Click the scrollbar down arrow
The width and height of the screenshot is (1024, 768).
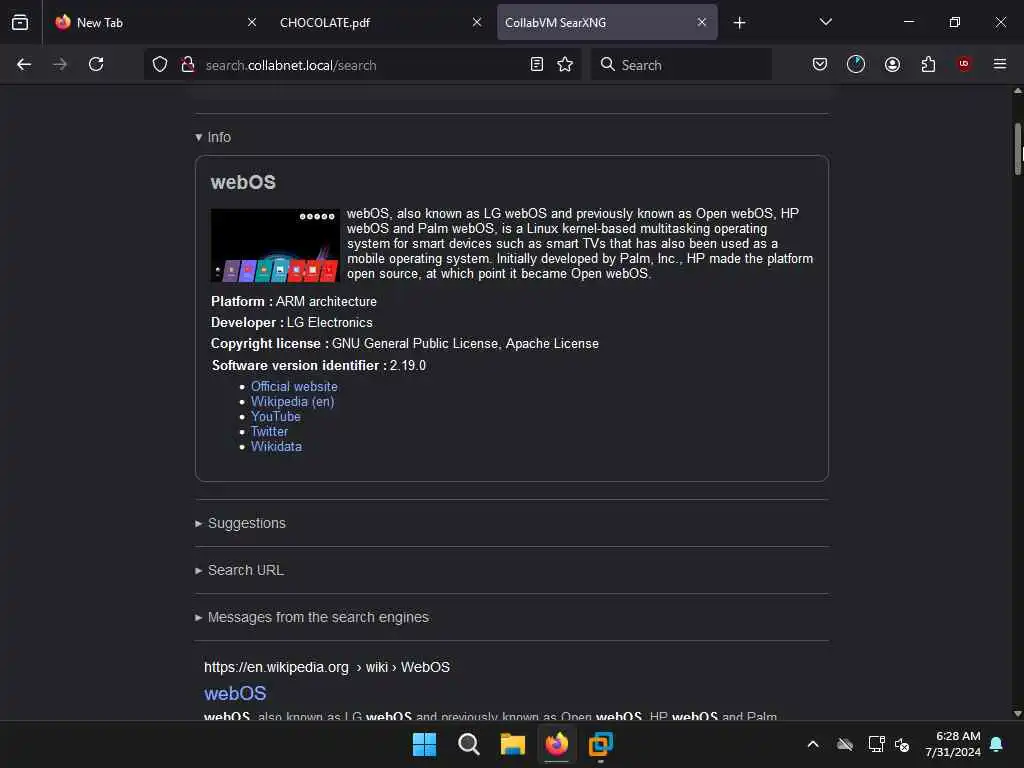(1017, 714)
